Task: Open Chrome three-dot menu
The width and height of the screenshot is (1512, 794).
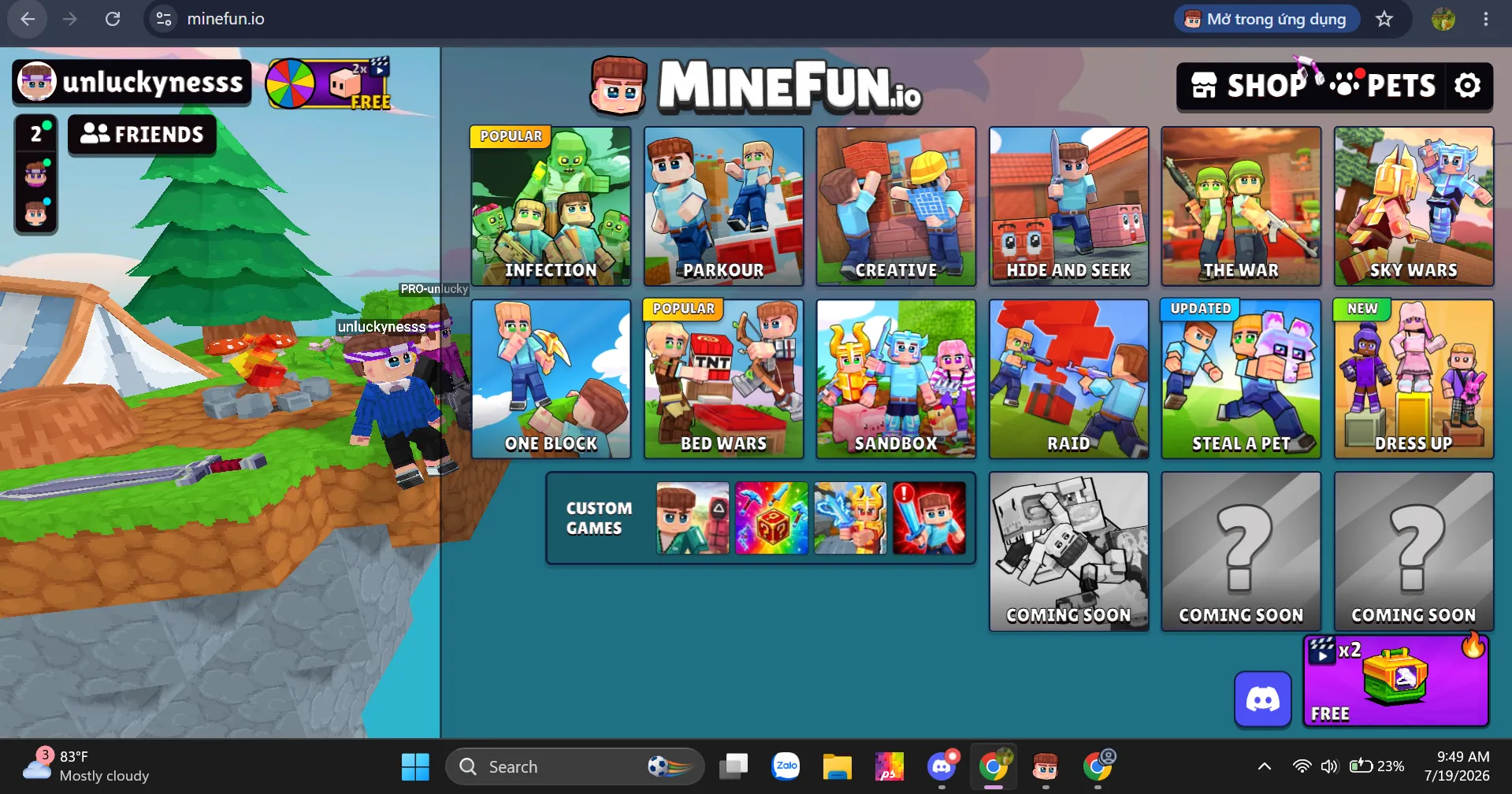Action: 1486,19
